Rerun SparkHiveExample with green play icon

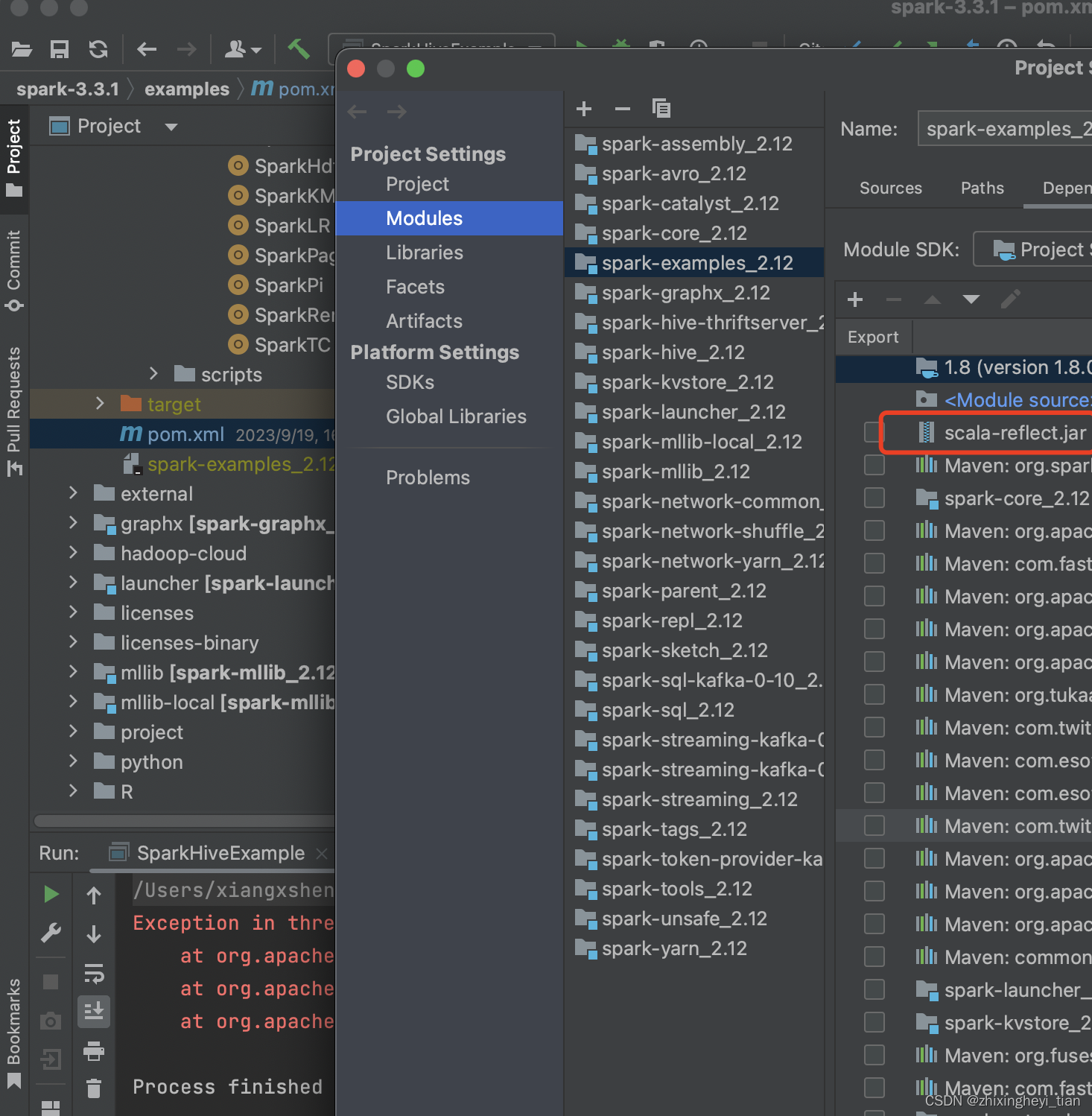(x=51, y=894)
